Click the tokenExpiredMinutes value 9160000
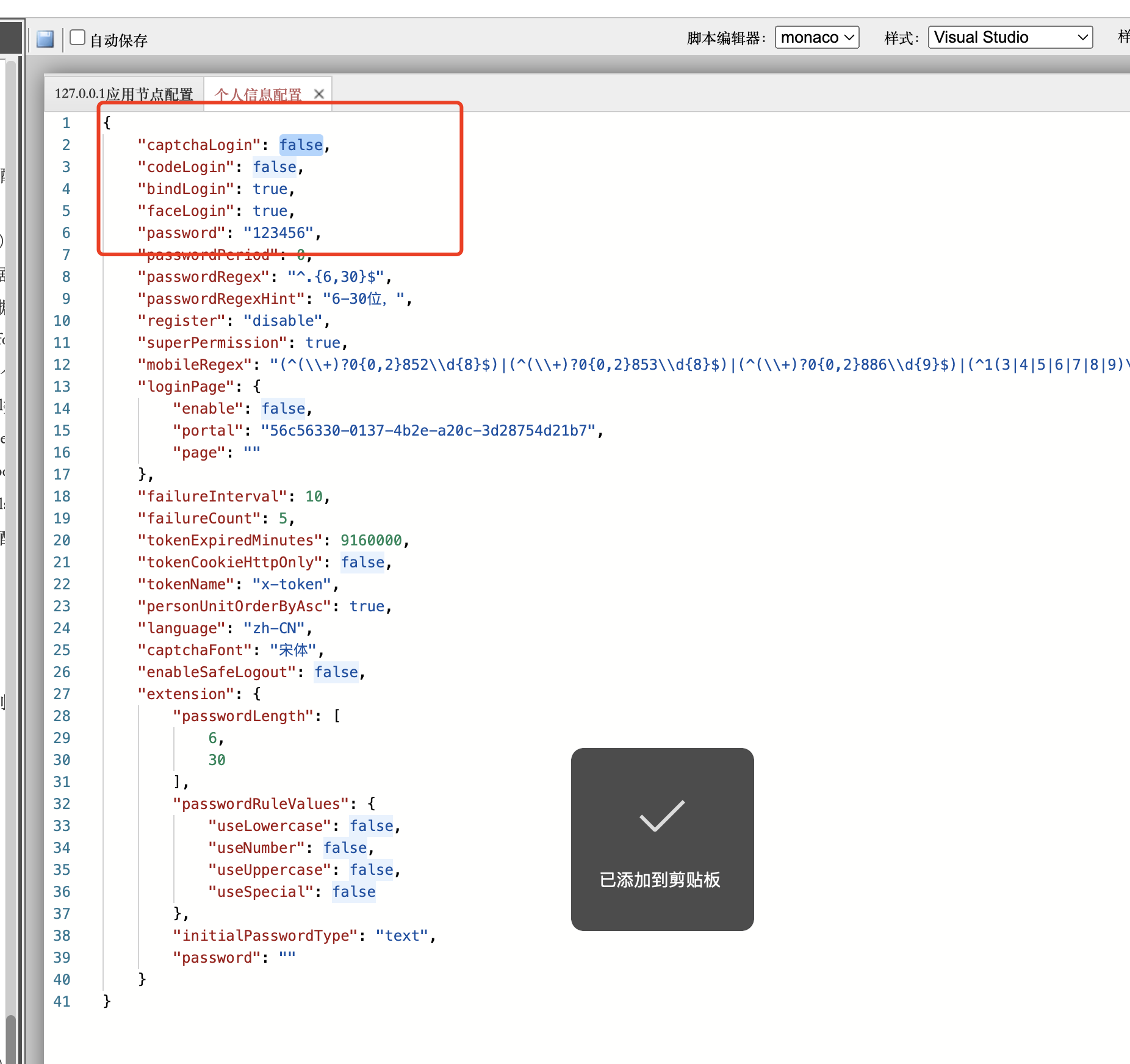Screen dimensions: 1130x1064 point(371,541)
